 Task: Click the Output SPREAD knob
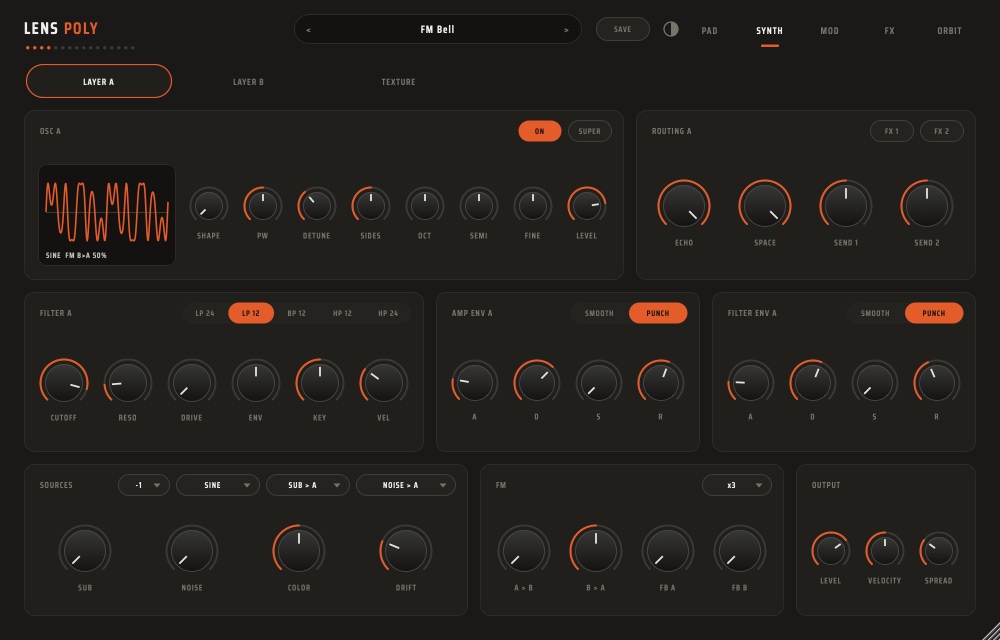[938, 551]
